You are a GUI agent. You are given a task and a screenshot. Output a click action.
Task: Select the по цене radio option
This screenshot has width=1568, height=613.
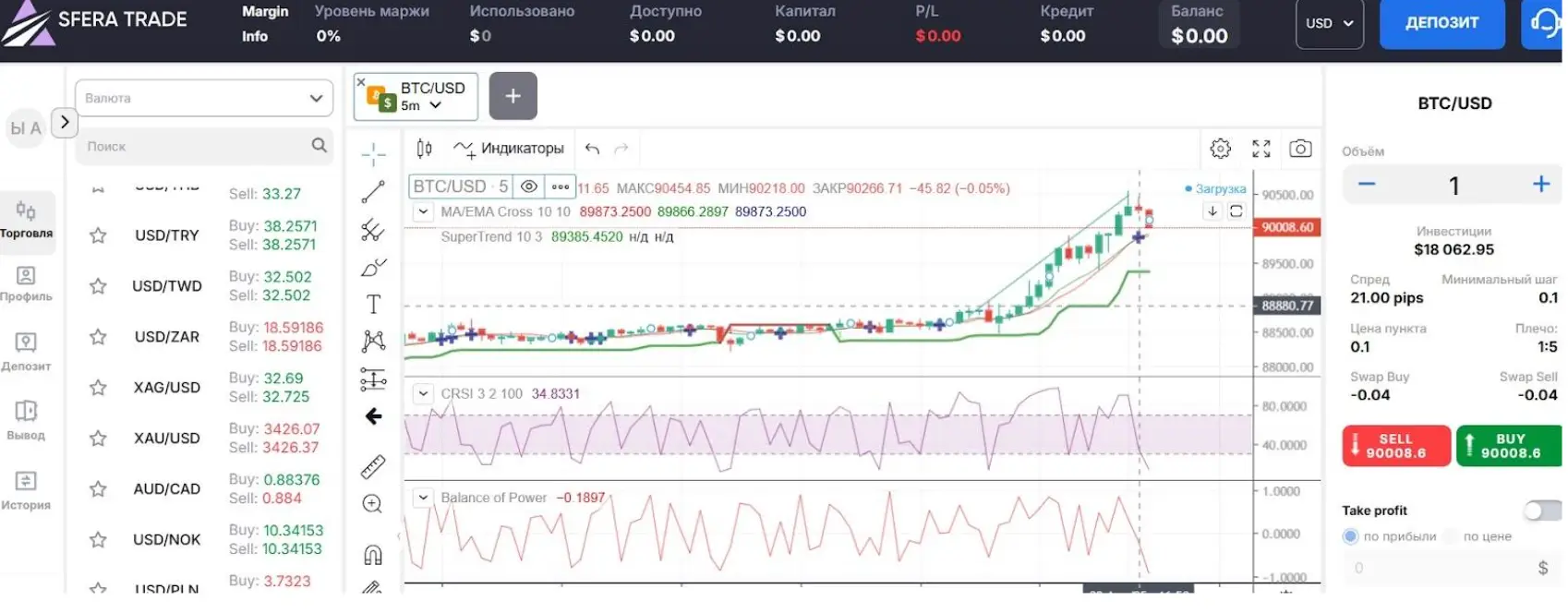(1451, 536)
